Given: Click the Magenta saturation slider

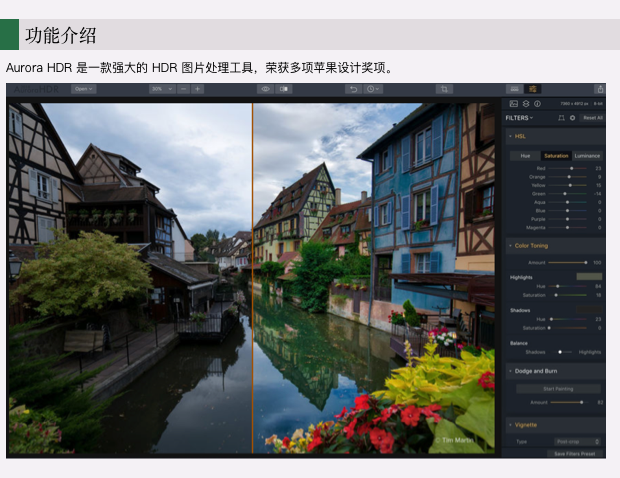Looking at the screenshot, I should 567,228.
